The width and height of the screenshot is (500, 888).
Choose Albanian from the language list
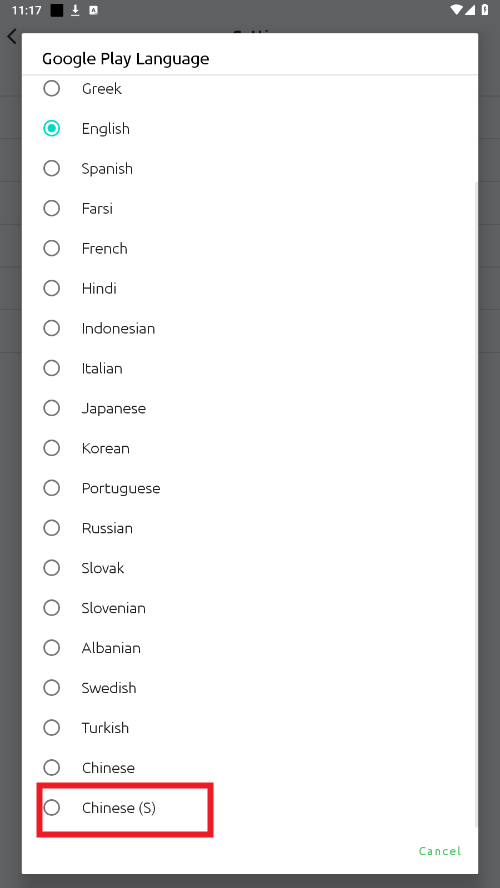(x=52, y=647)
